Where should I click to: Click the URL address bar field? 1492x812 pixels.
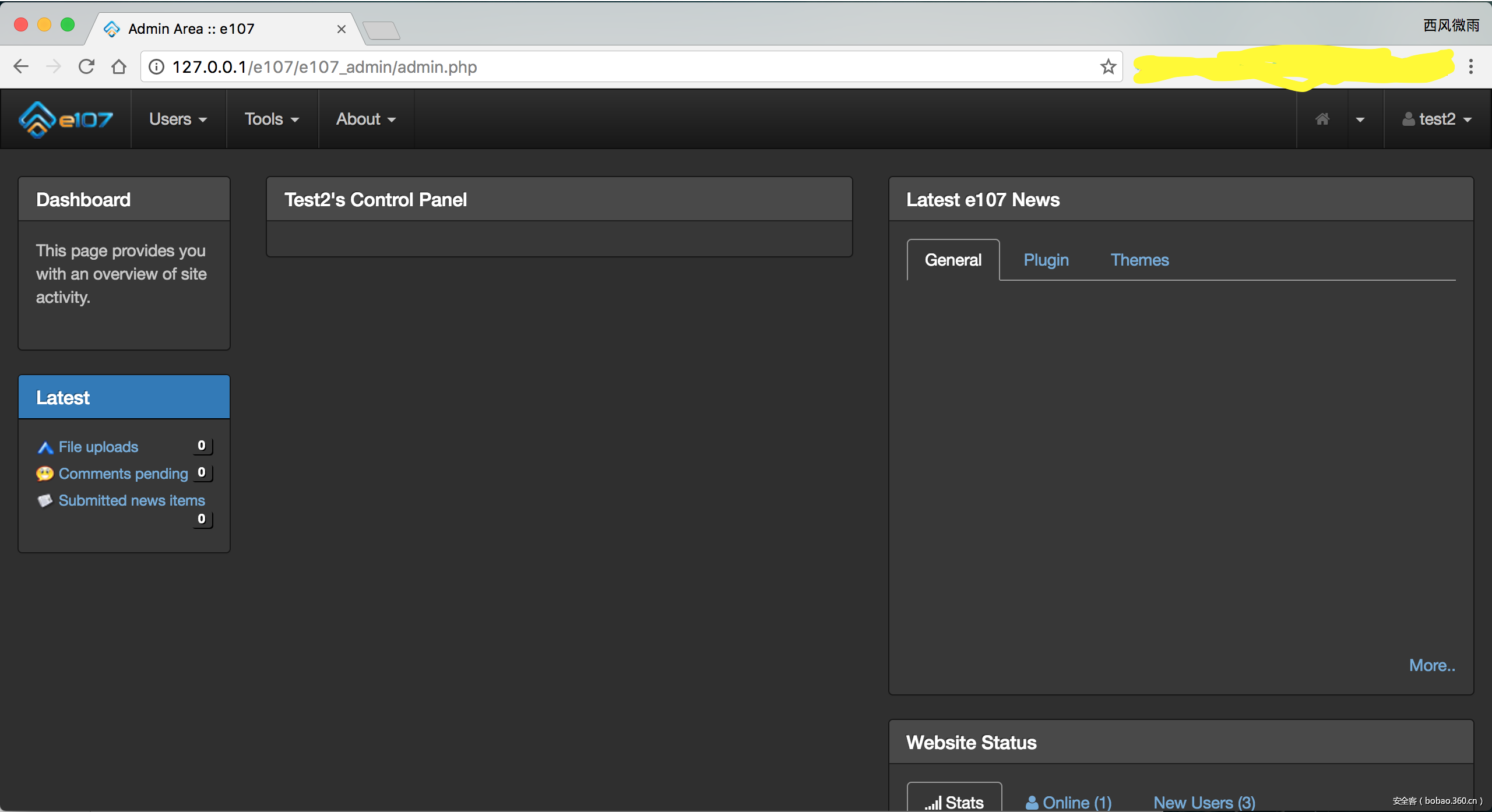[583, 67]
